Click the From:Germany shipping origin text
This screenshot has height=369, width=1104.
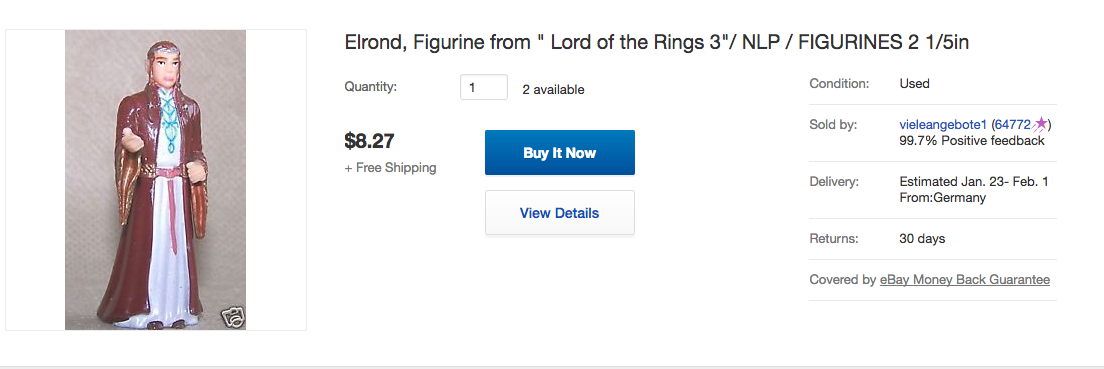(942, 198)
